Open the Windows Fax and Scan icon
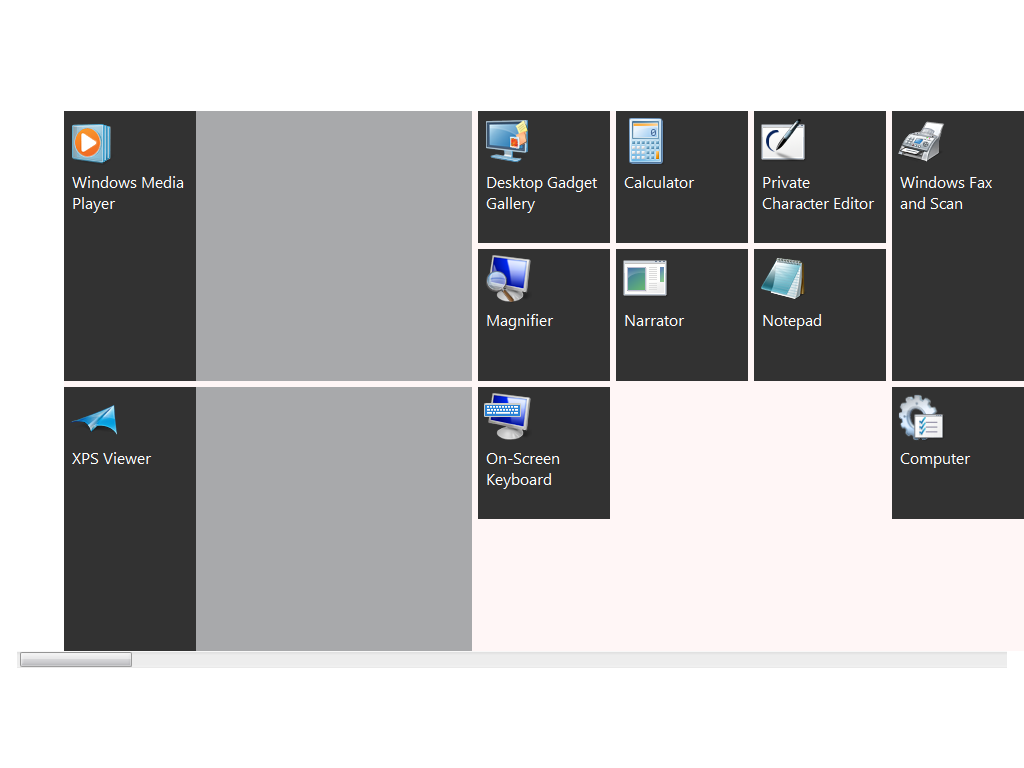Image resolution: width=1024 pixels, height=768 pixels. (921, 141)
